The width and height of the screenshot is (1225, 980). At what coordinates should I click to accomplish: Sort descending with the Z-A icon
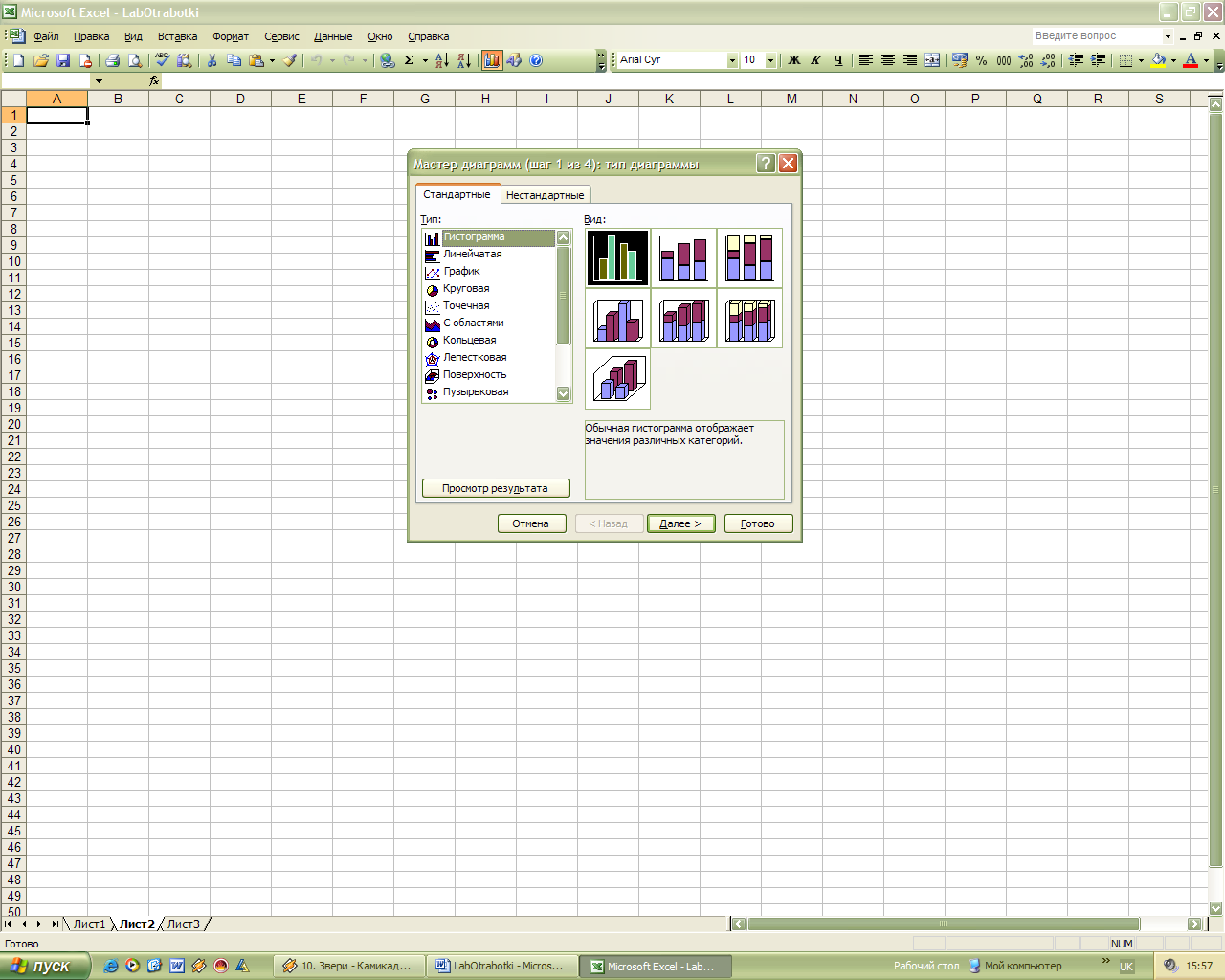464,60
